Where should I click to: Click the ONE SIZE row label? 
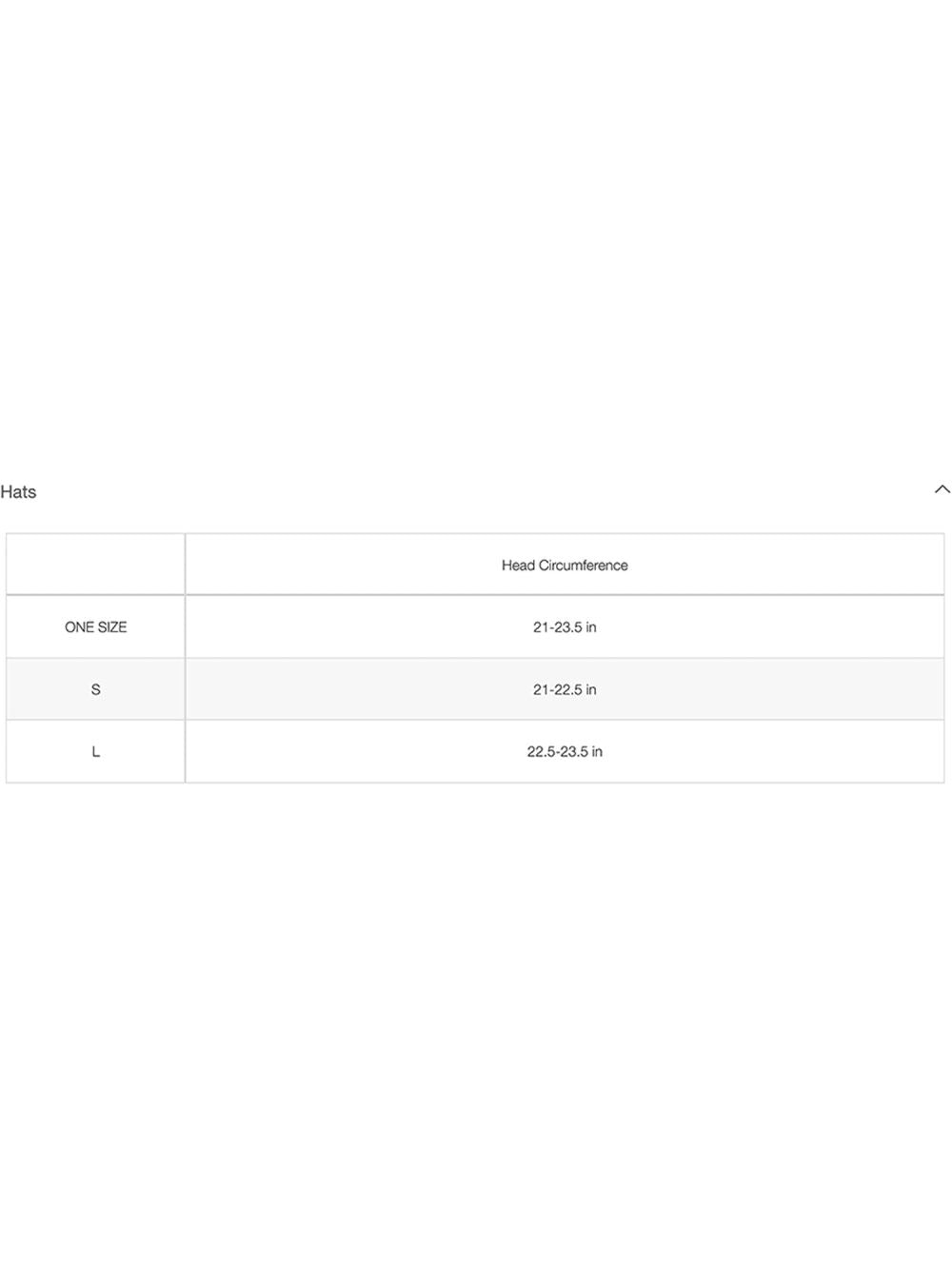point(95,627)
